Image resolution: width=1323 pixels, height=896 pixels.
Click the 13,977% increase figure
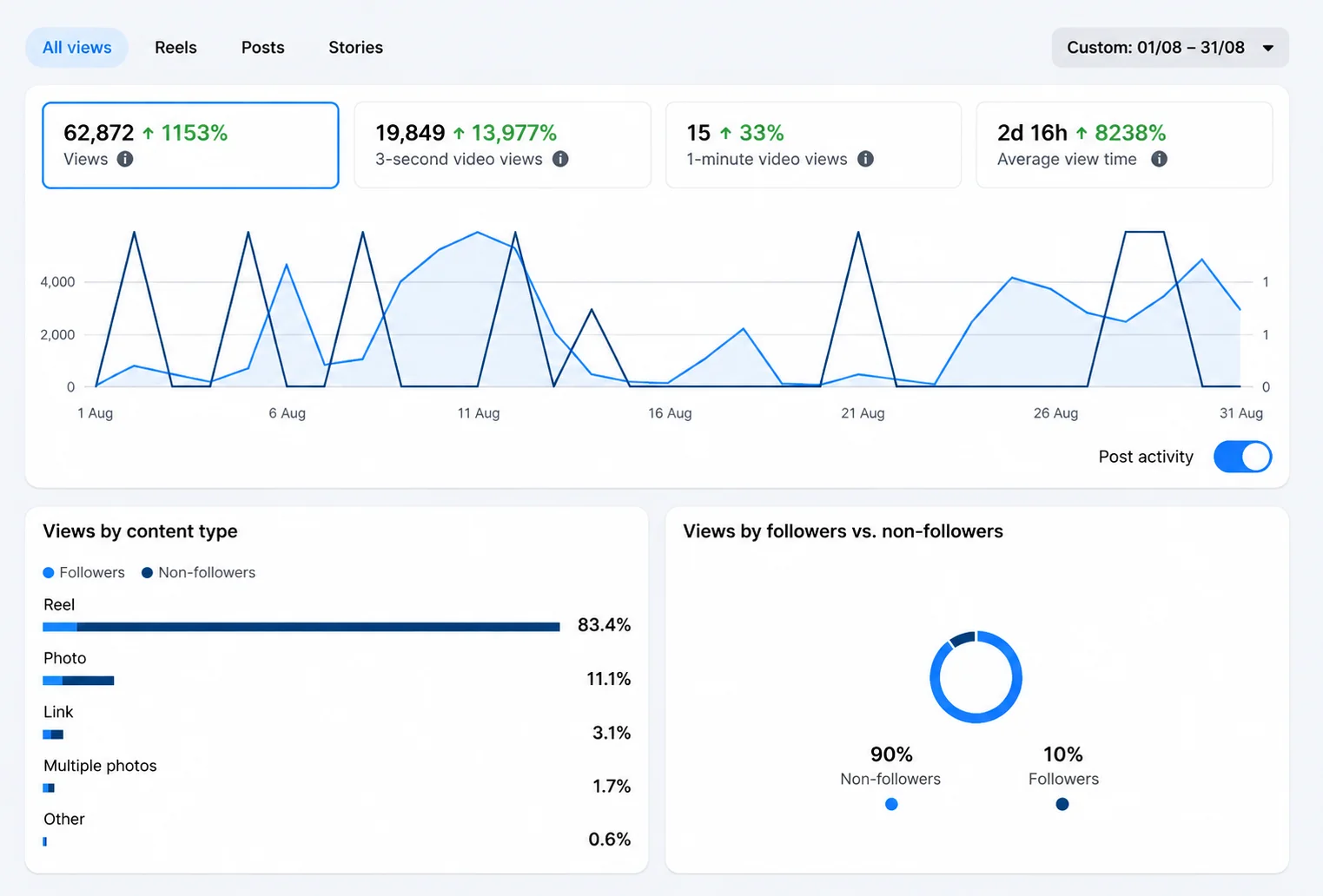(513, 133)
